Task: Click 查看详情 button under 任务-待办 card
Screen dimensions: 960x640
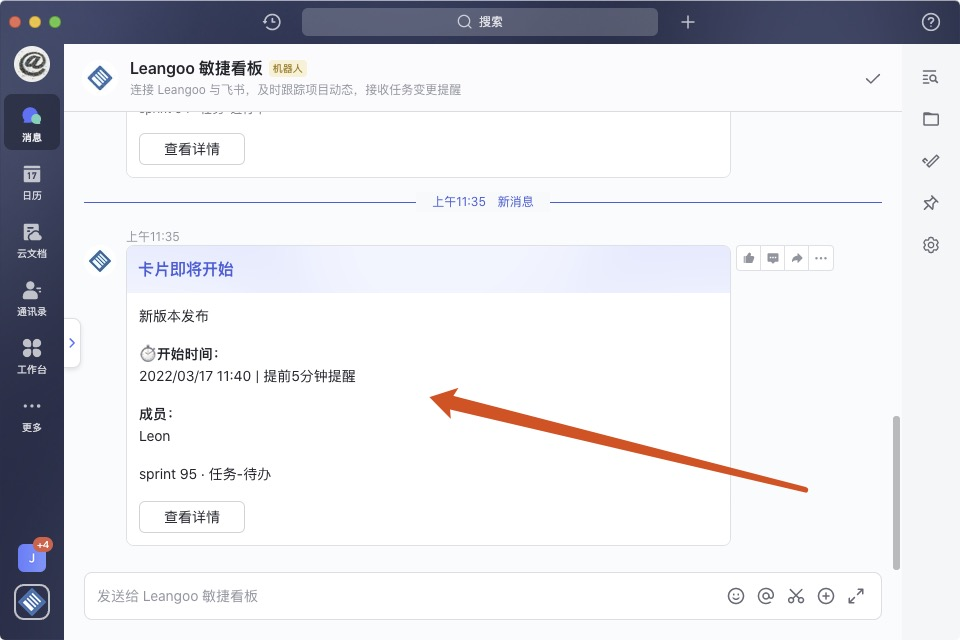Action: (191, 517)
